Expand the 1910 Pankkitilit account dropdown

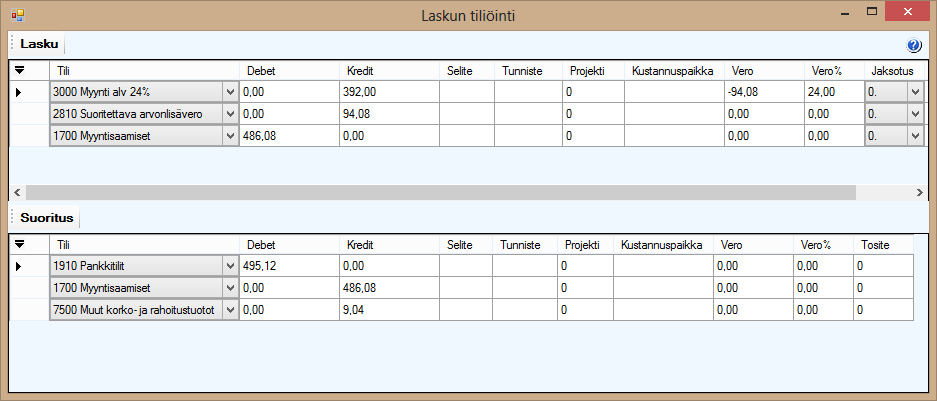pos(231,267)
